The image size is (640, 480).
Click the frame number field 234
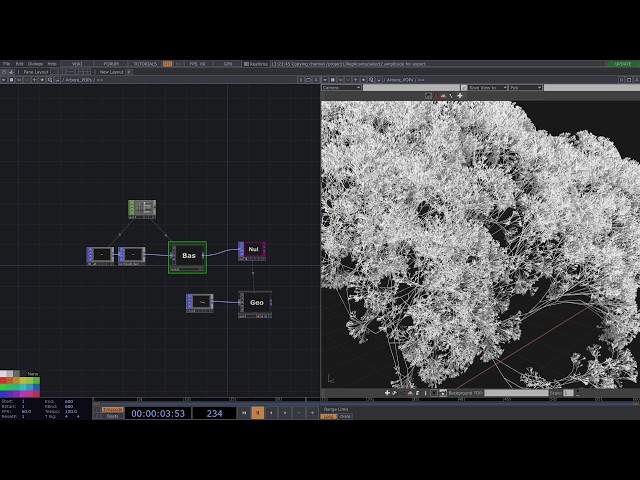214,413
